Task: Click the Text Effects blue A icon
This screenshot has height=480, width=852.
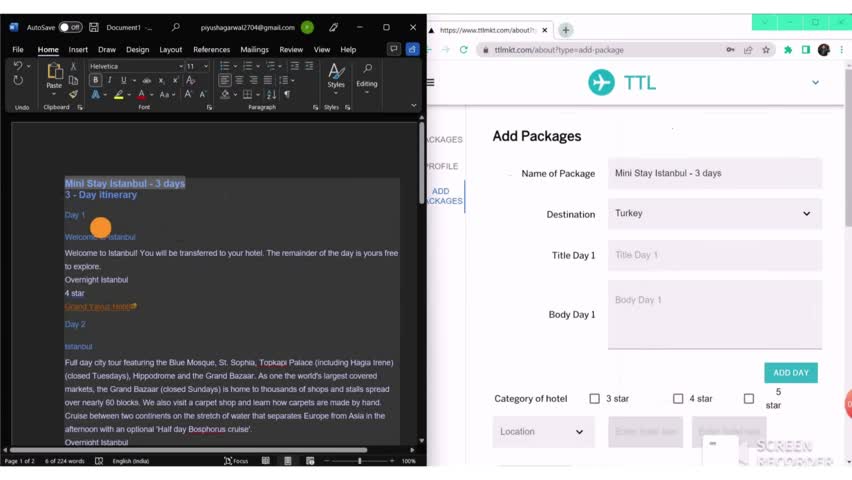Action: 96,95
